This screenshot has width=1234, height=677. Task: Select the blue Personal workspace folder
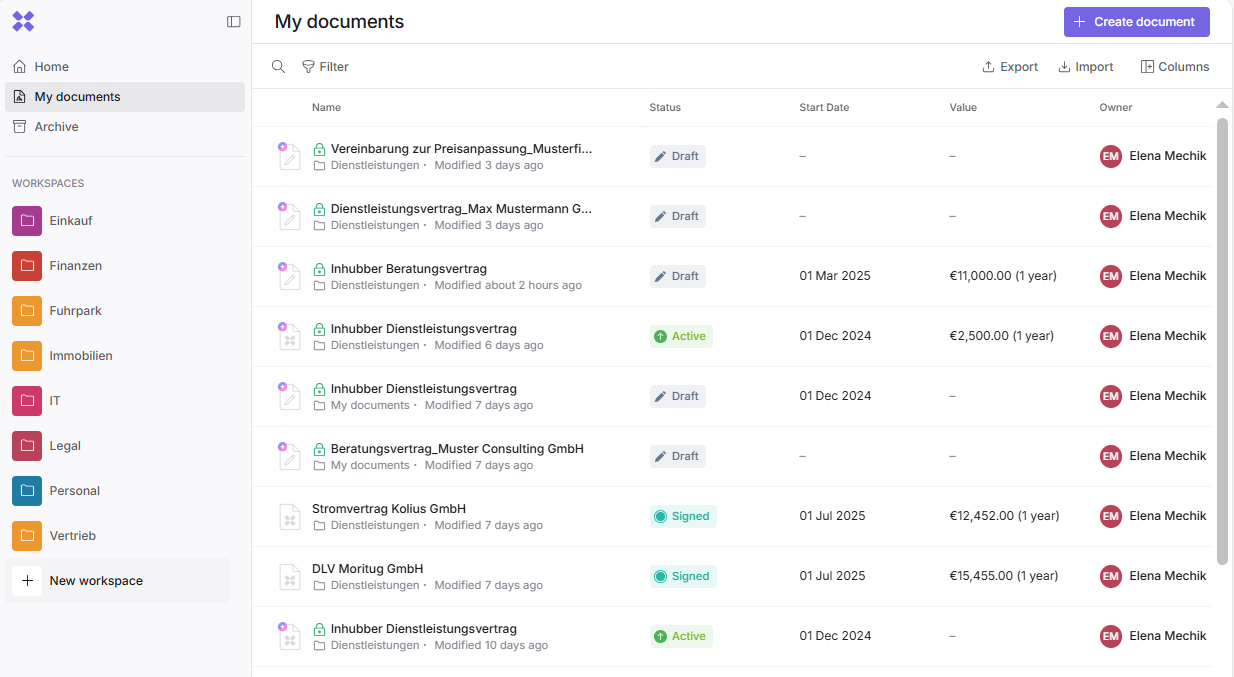(27, 491)
